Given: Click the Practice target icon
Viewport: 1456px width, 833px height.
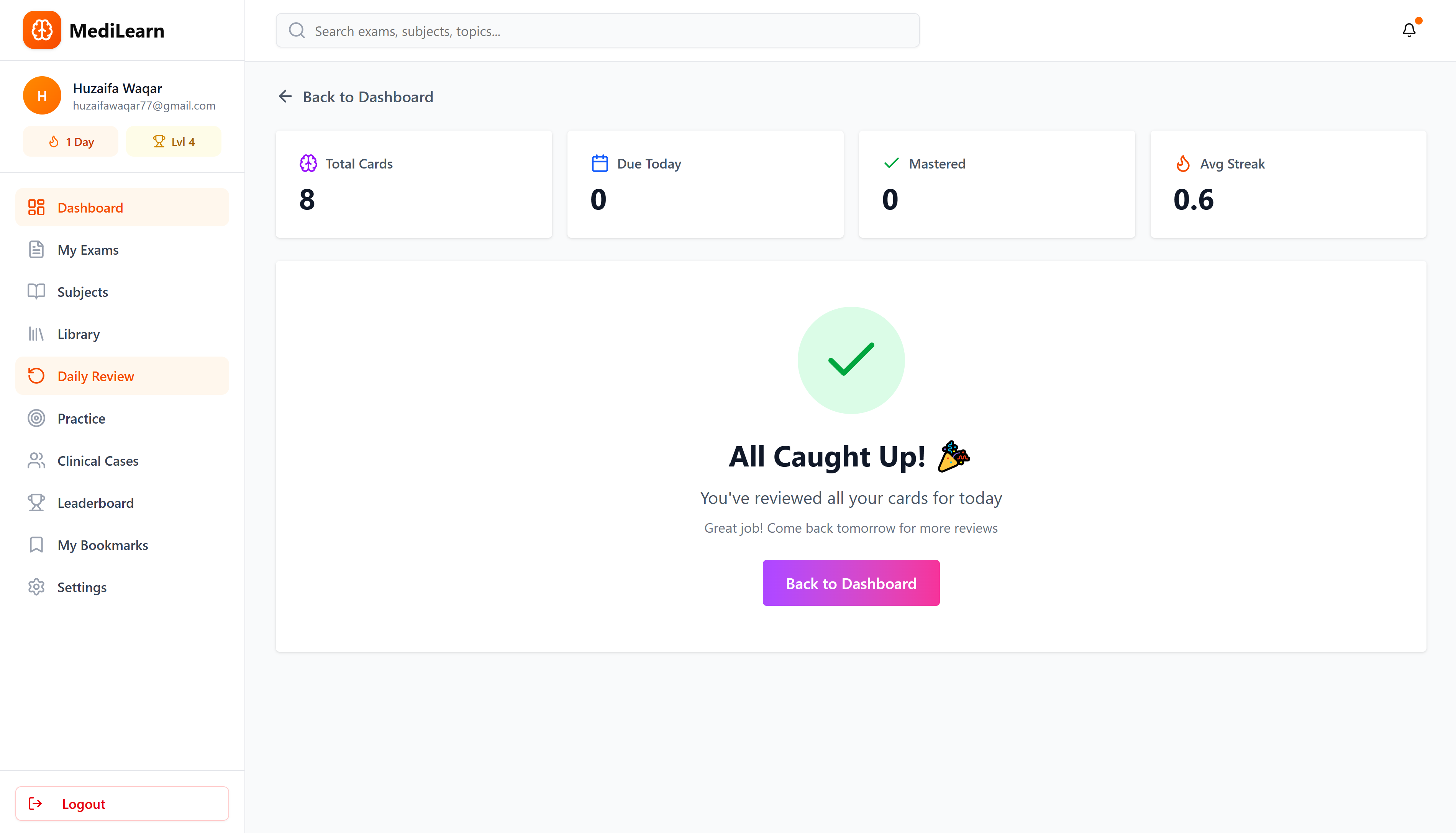Looking at the screenshot, I should click(x=36, y=418).
